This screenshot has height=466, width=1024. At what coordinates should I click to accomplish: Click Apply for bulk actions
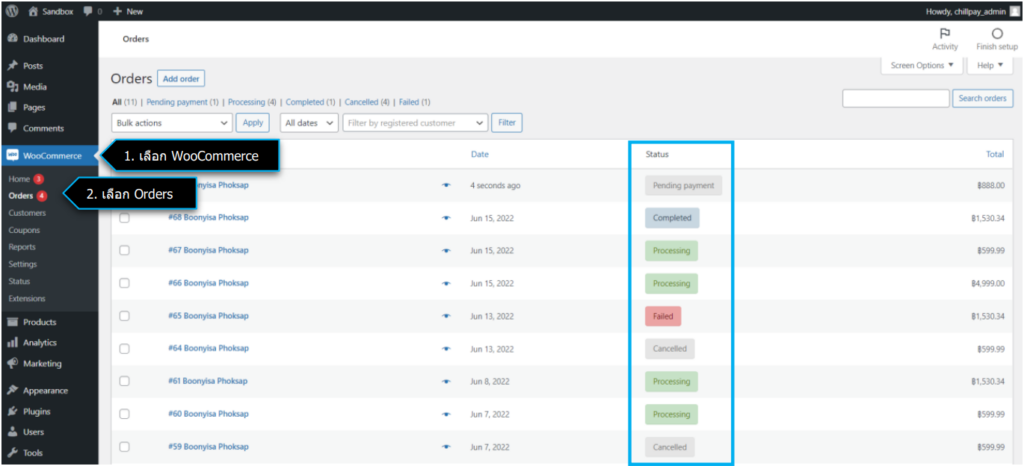click(x=252, y=123)
